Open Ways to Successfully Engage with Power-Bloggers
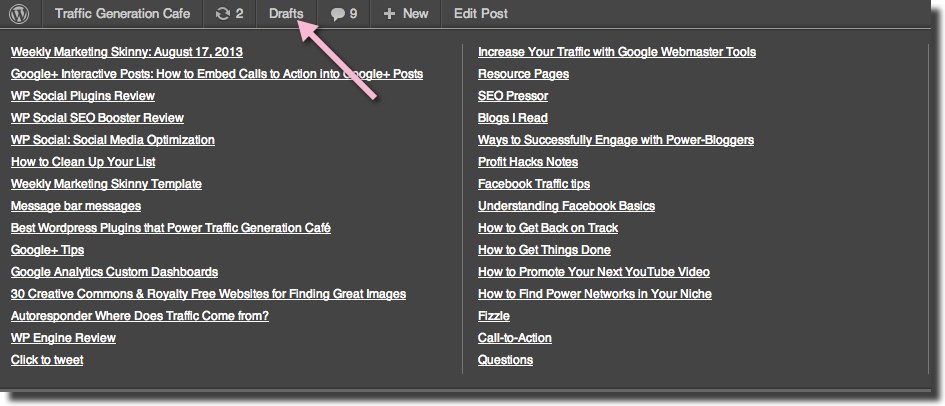This screenshot has height=406, width=945. 616,140
